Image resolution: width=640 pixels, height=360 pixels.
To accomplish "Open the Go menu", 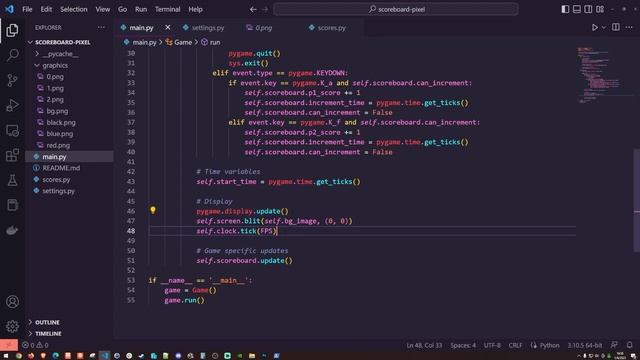I will point(122,9).
